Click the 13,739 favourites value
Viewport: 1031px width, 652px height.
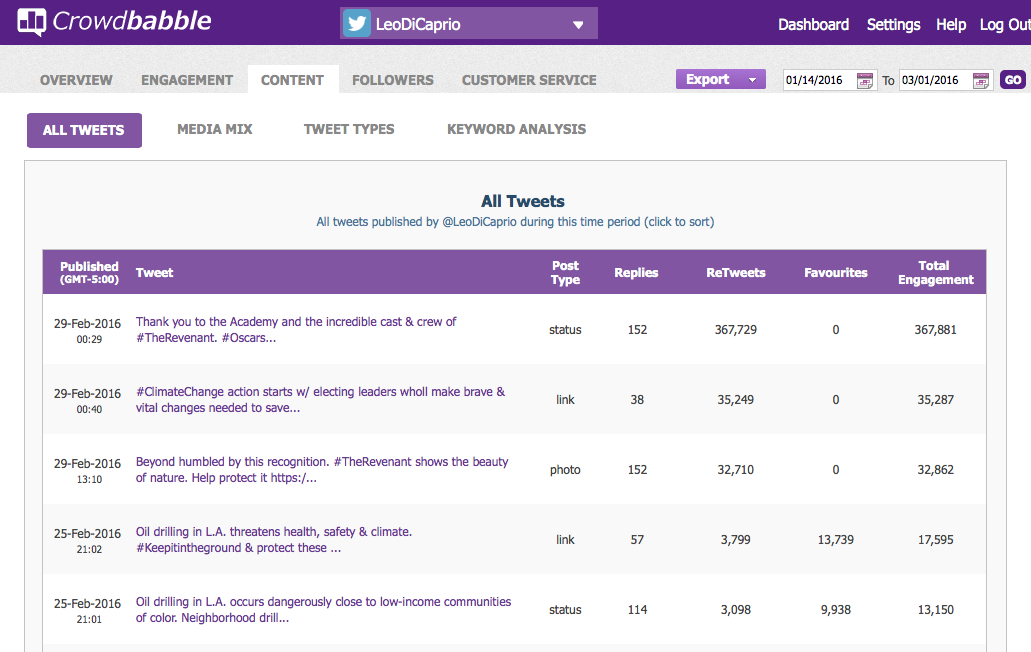coord(836,540)
